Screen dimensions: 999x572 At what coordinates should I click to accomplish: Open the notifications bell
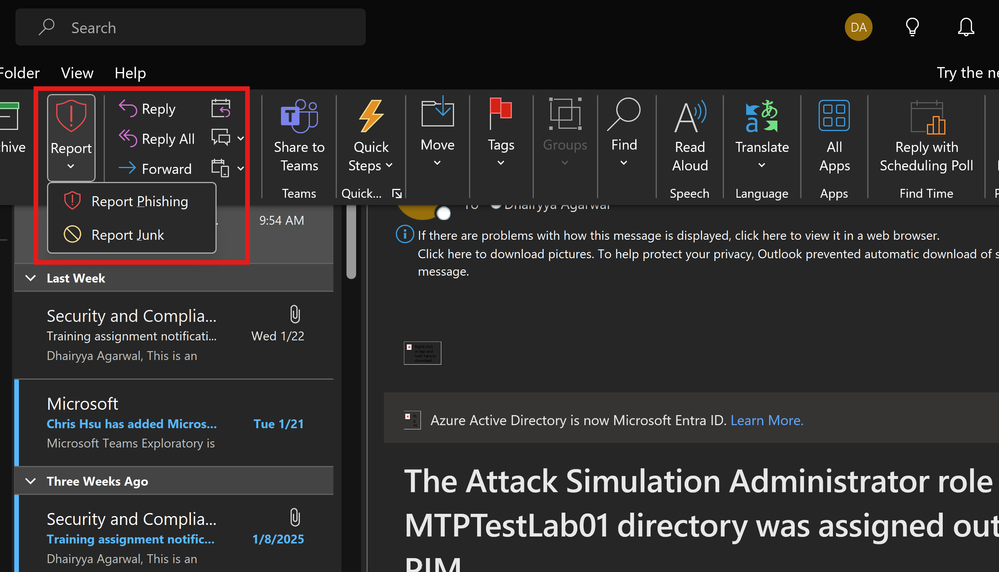click(966, 27)
